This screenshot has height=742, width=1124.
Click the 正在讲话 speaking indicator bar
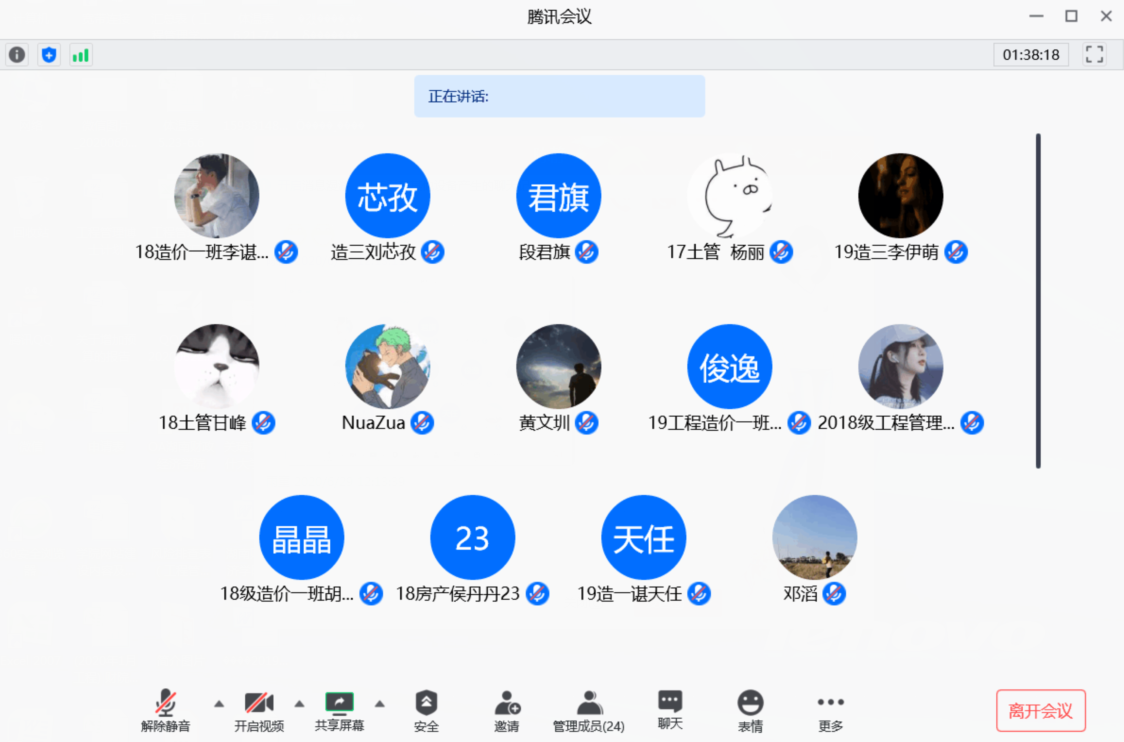pyautogui.click(x=559, y=96)
